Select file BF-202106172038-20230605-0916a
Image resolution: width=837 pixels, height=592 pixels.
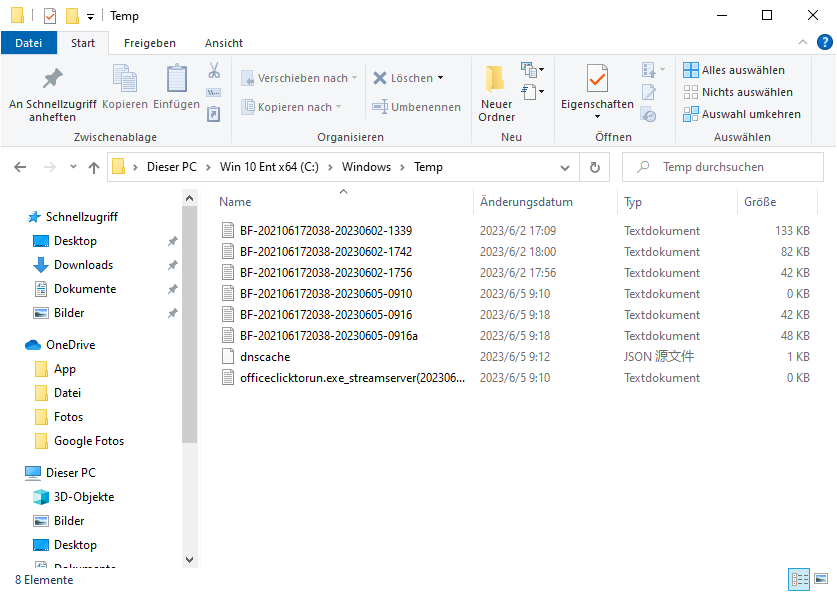tap(329, 336)
